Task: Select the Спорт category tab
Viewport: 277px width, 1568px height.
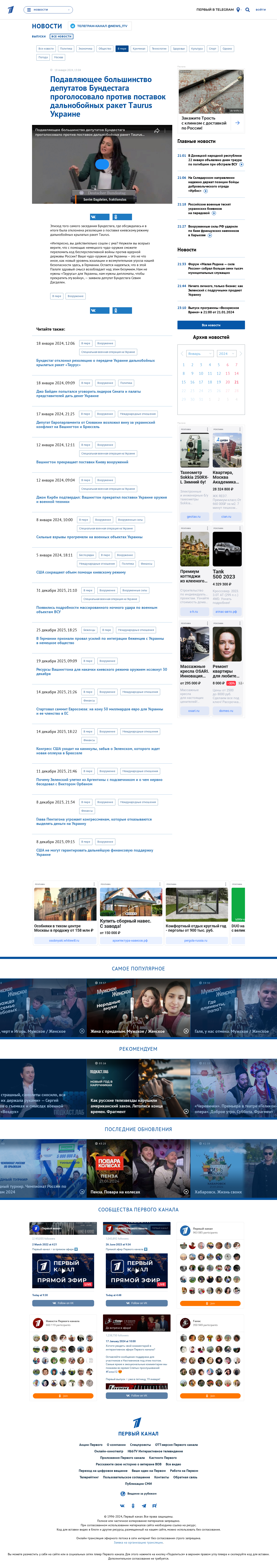Action: 213,49
